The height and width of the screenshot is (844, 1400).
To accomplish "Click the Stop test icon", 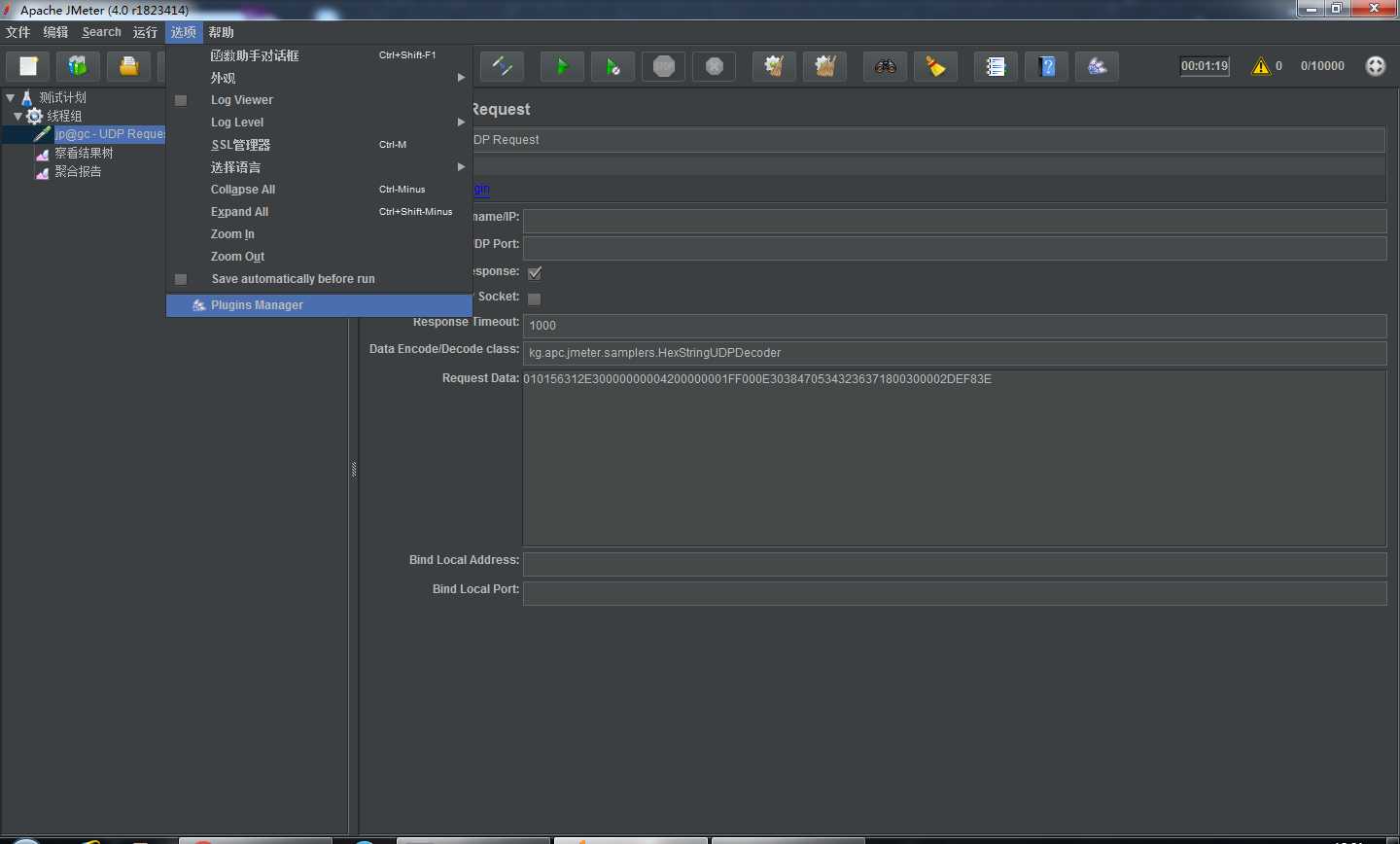I will click(x=663, y=66).
